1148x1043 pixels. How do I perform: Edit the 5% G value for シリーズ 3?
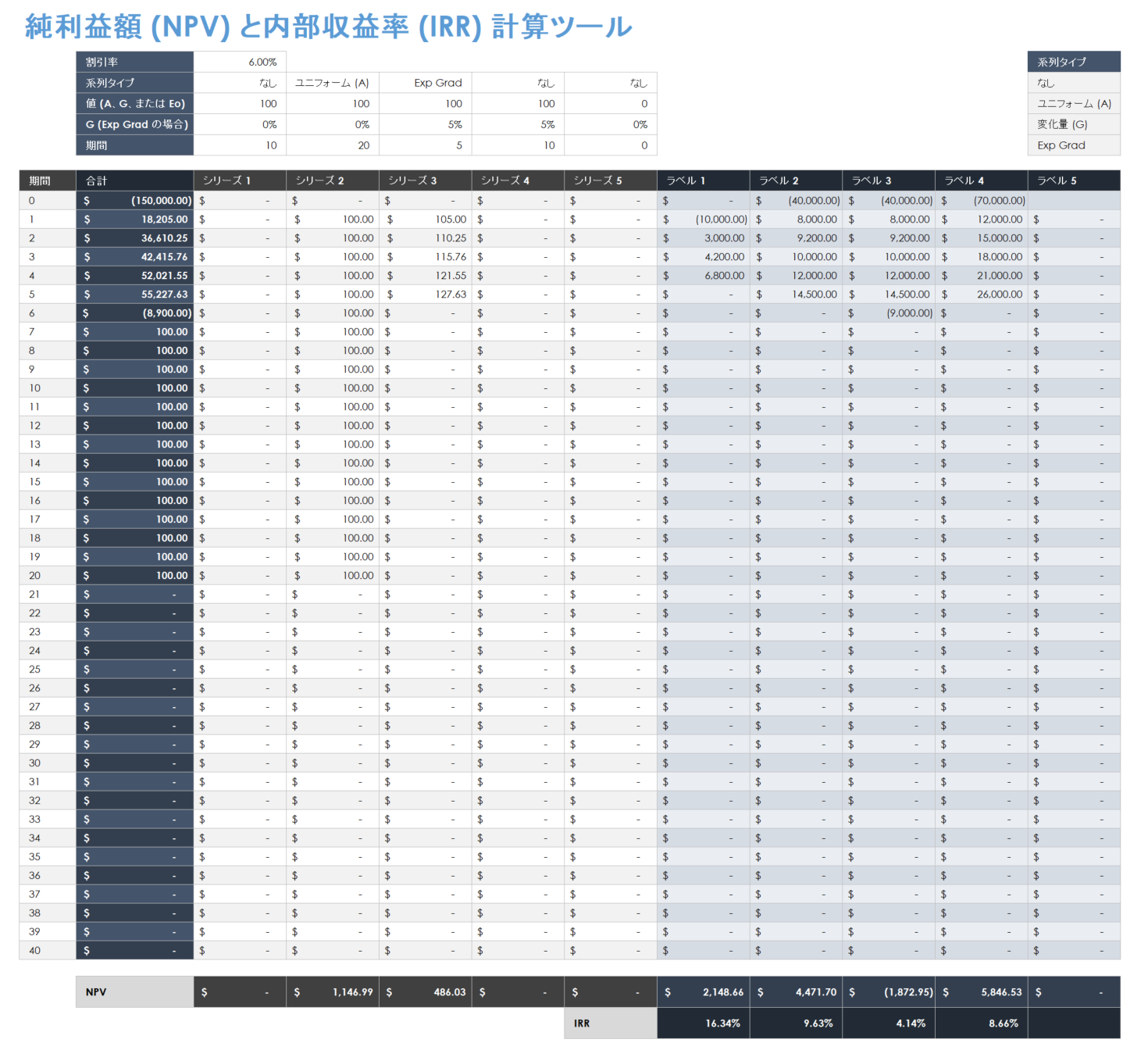426,124
